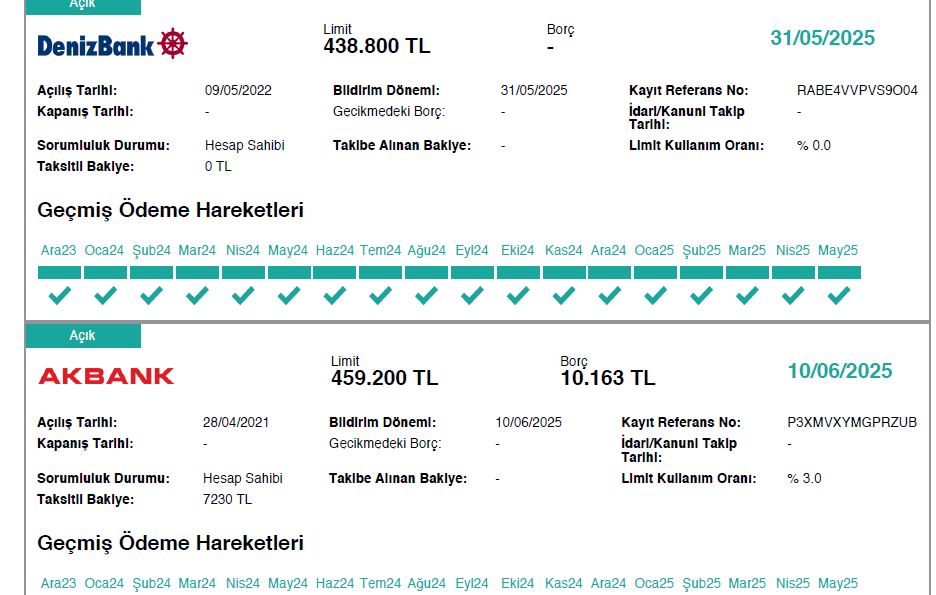Viewport: 936px width, 595px height.
Task: Click the DenizBank logo
Action: (112, 44)
